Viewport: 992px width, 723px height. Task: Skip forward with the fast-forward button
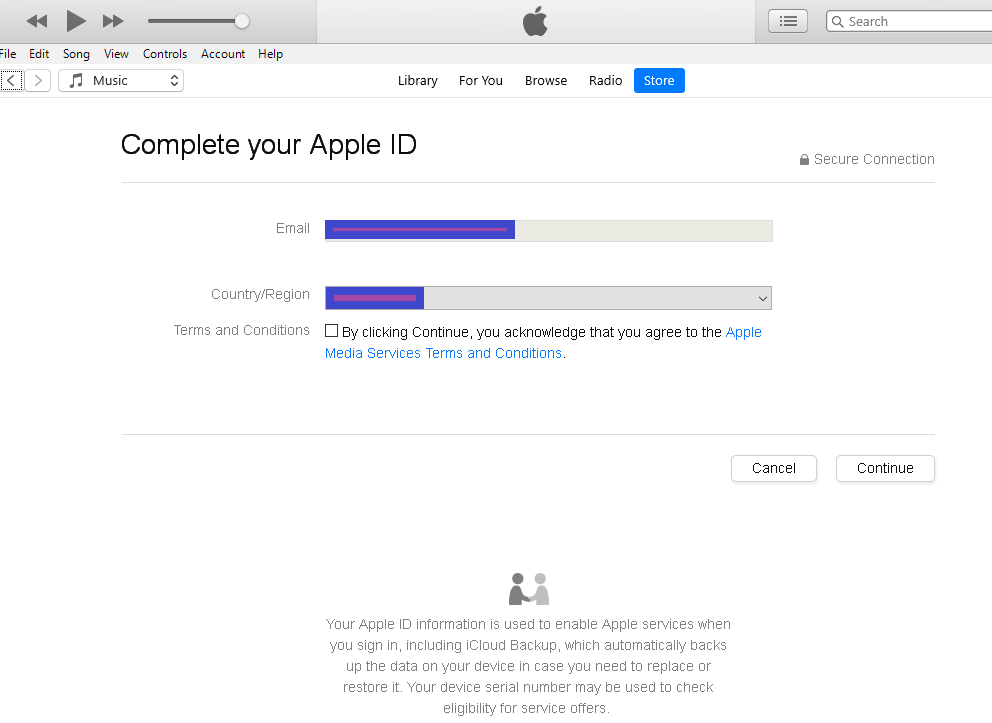[113, 22]
